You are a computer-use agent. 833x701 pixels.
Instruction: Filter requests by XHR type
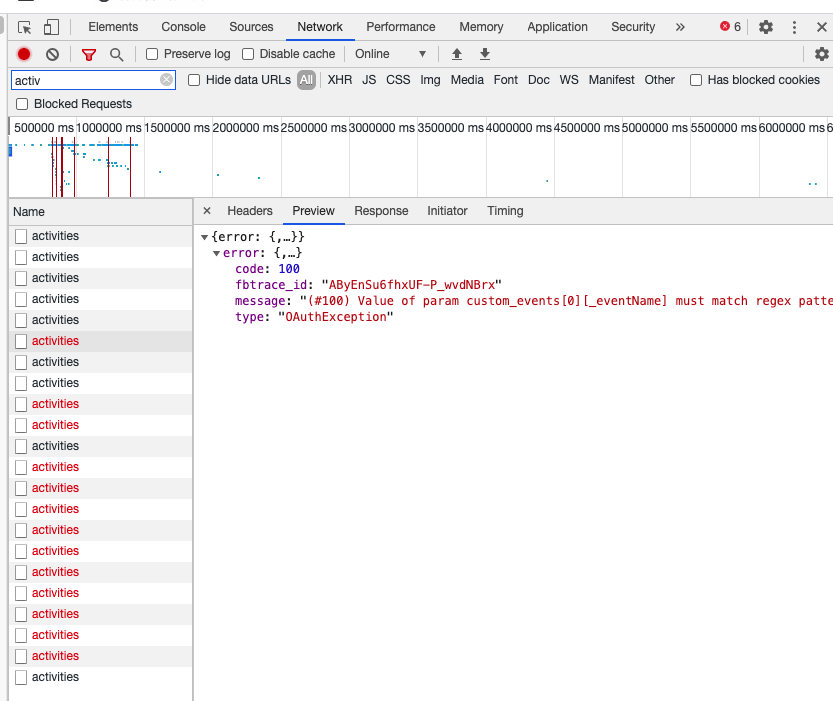point(340,80)
